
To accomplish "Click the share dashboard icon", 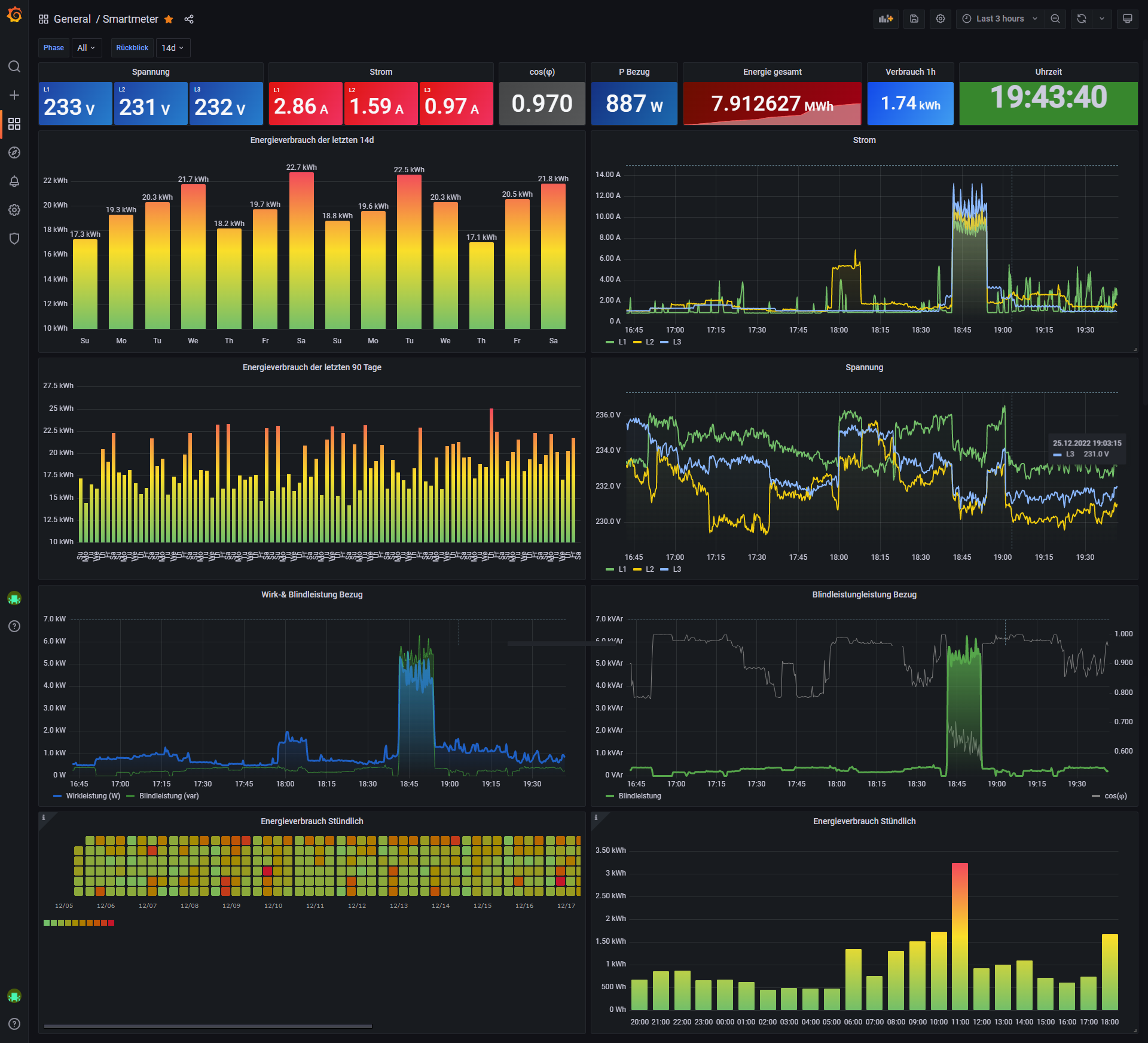I will (189, 19).
